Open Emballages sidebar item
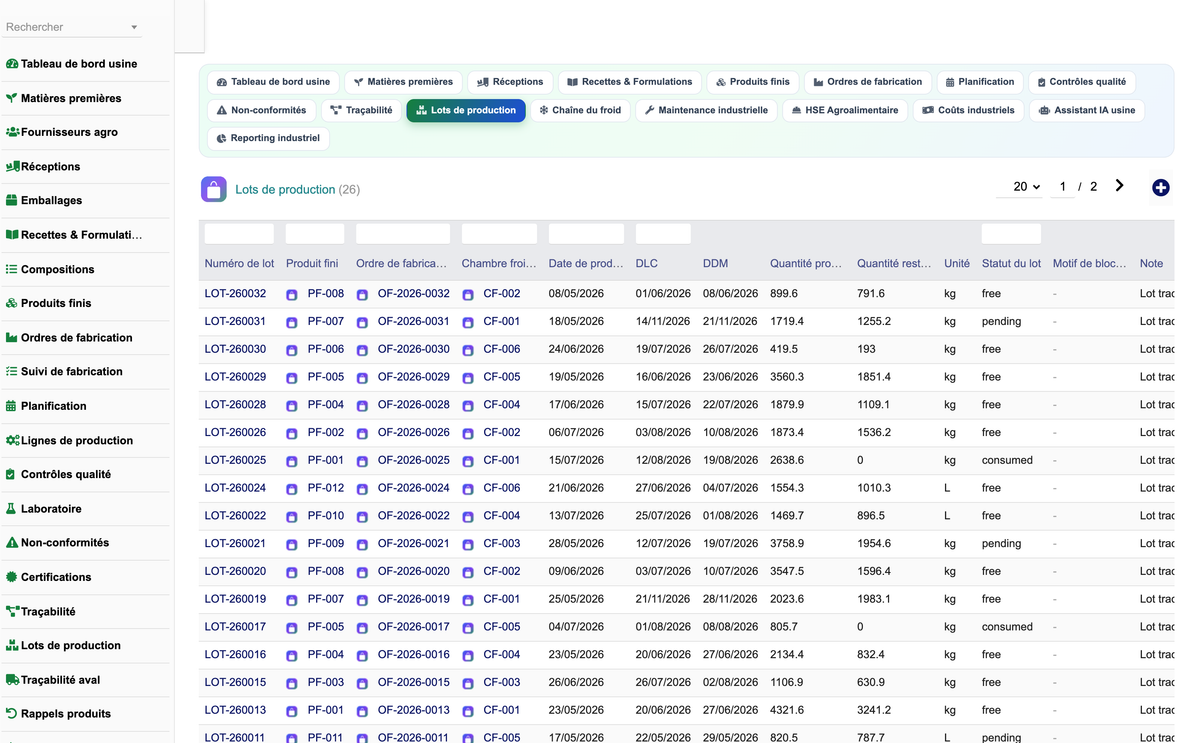The width and height of the screenshot is (1200, 743). click(x=44, y=201)
